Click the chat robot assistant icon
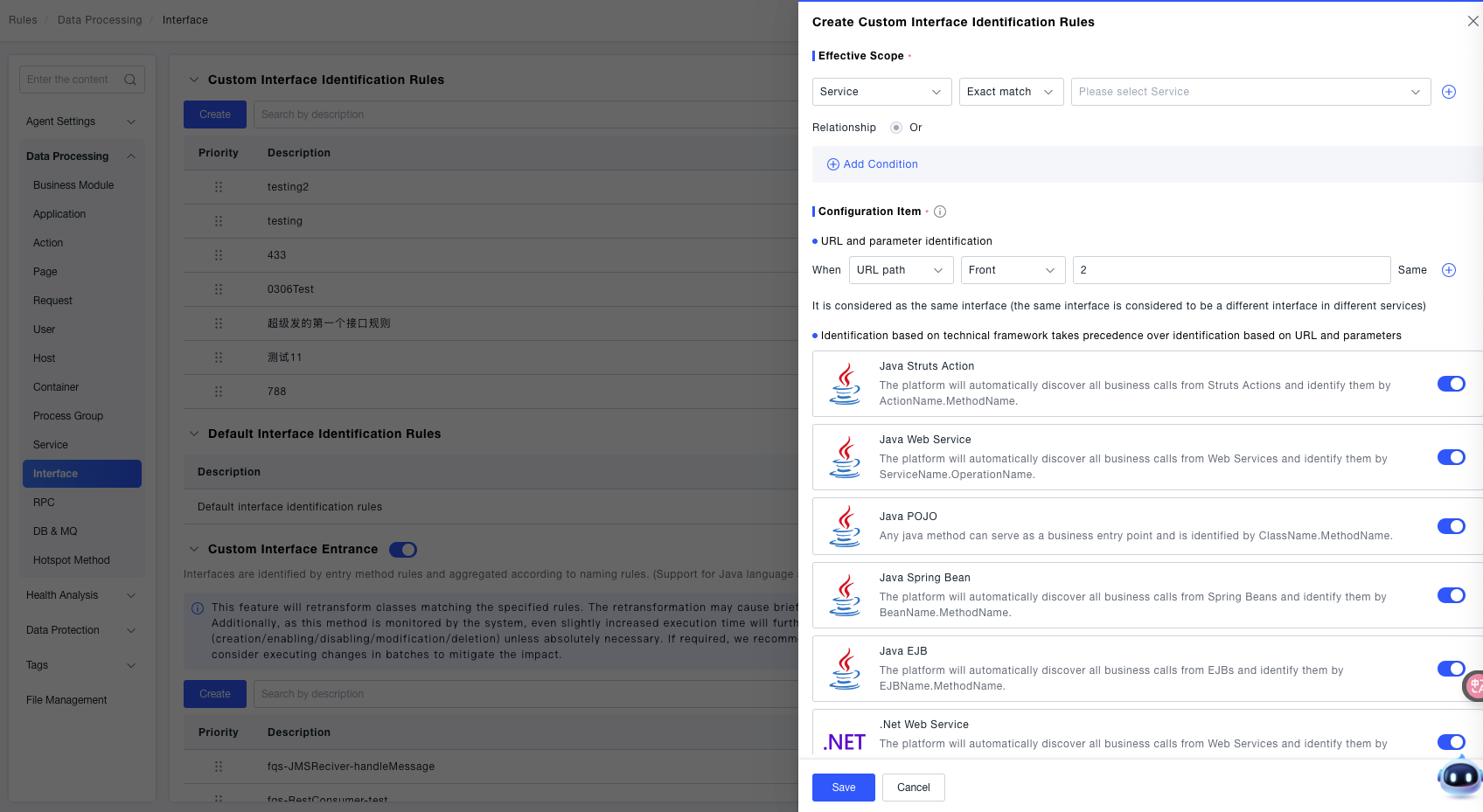This screenshot has width=1483, height=812. pyautogui.click(x=1459, y=776)
